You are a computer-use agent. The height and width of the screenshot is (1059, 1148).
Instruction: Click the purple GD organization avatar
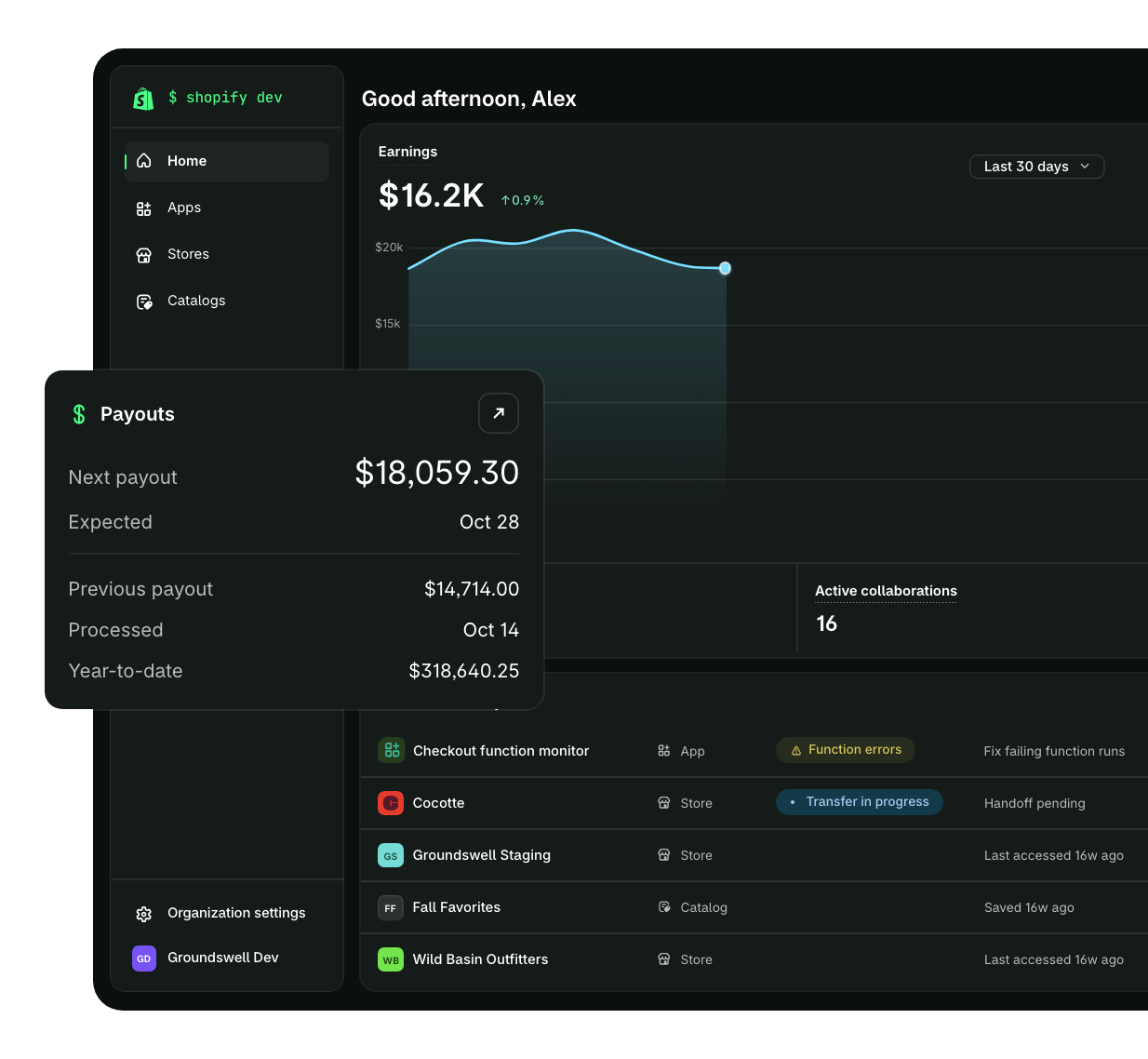pos(144,958)
